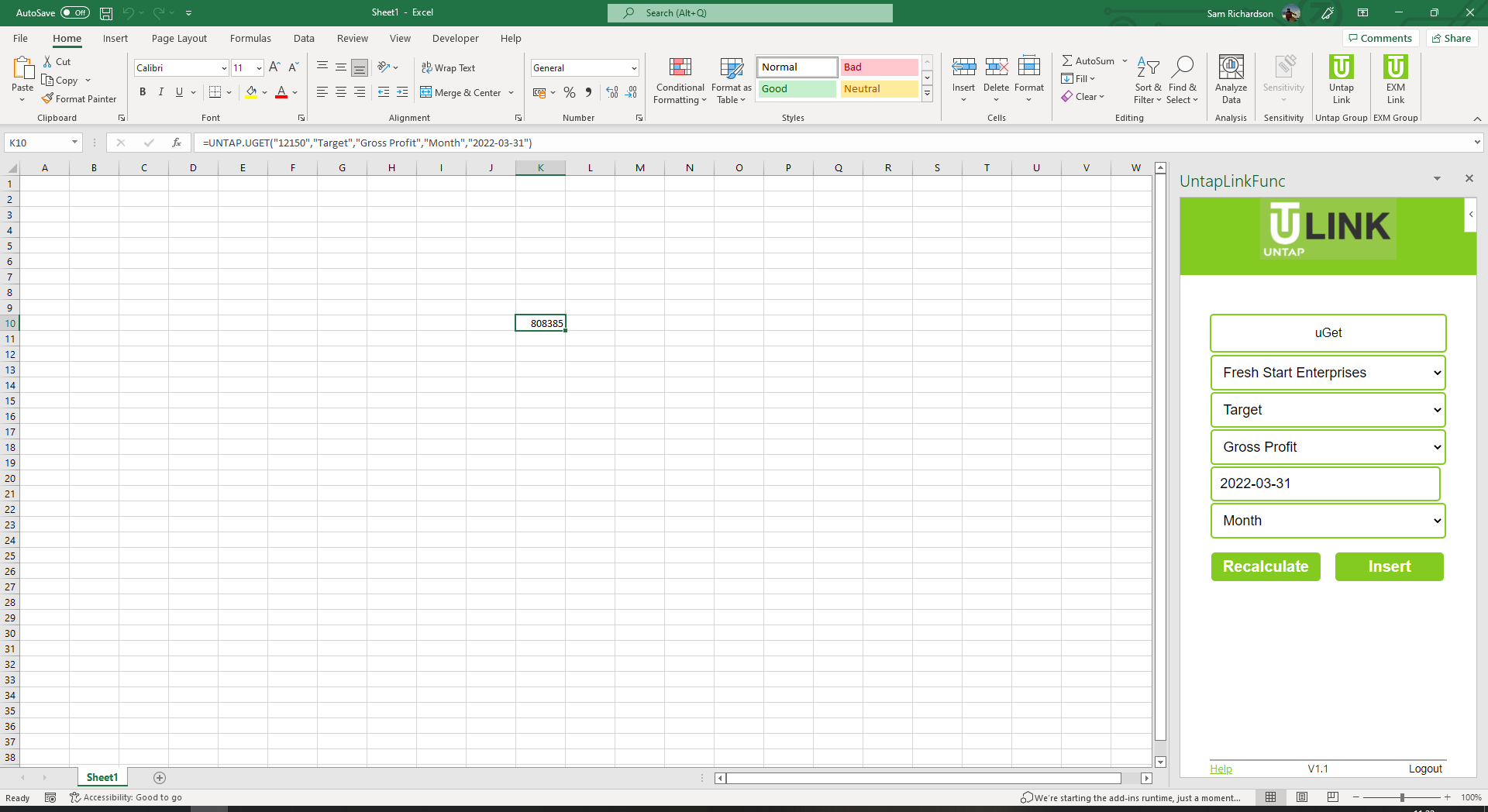Click the Paste clipboard icon
1488x812 pixels.
[22, 68]
